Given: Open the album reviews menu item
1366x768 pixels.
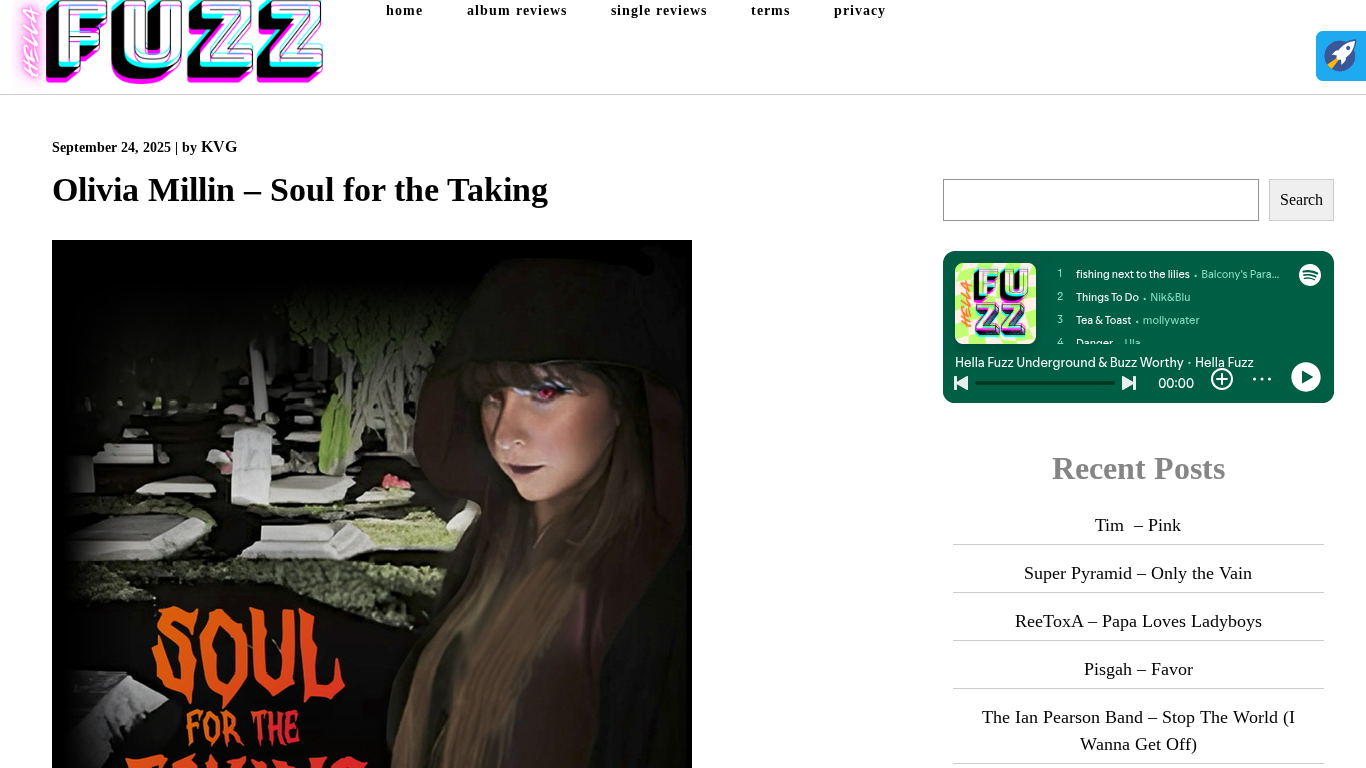Looking at the screenshot, I should [517, 11].
